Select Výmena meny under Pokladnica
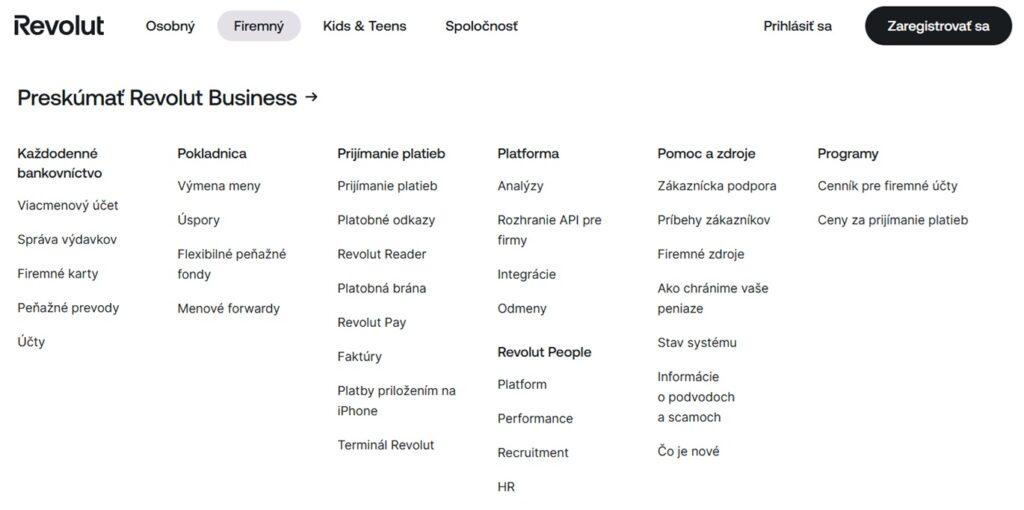 point(219,185)
